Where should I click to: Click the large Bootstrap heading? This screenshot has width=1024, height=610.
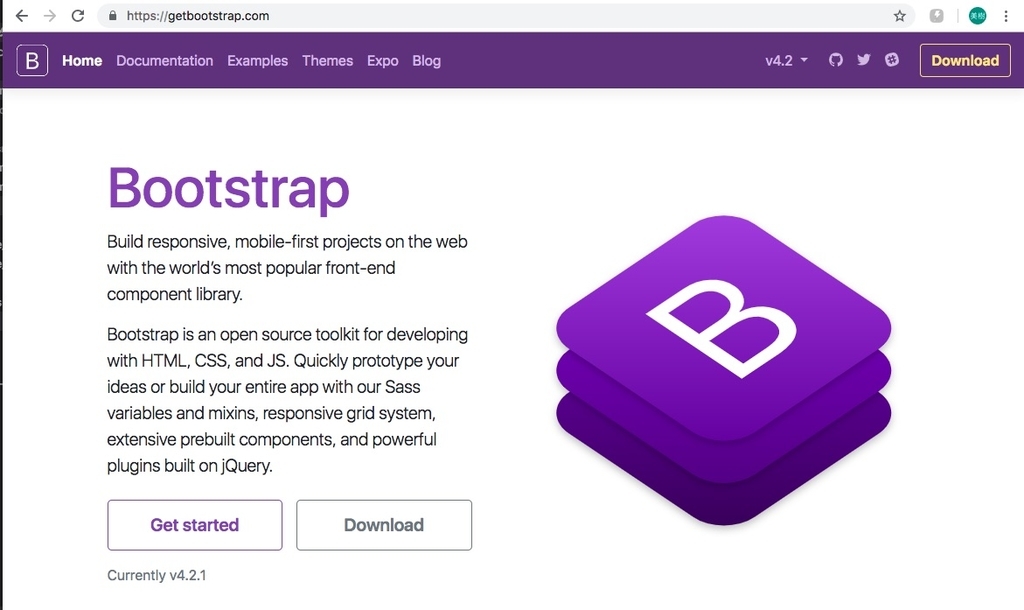(229, 188)
